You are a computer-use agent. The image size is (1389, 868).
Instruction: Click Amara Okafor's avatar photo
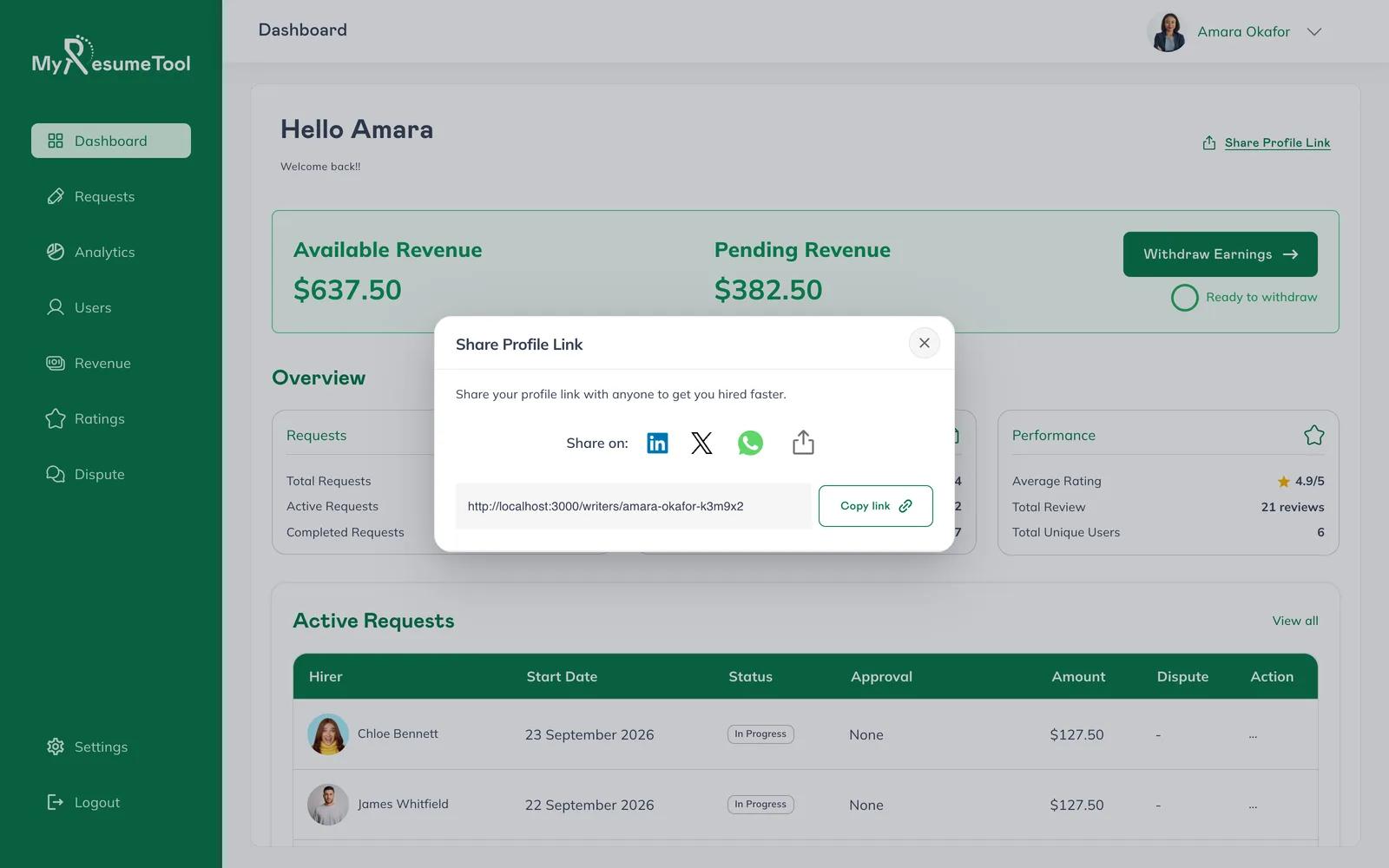click(1167, 32)
